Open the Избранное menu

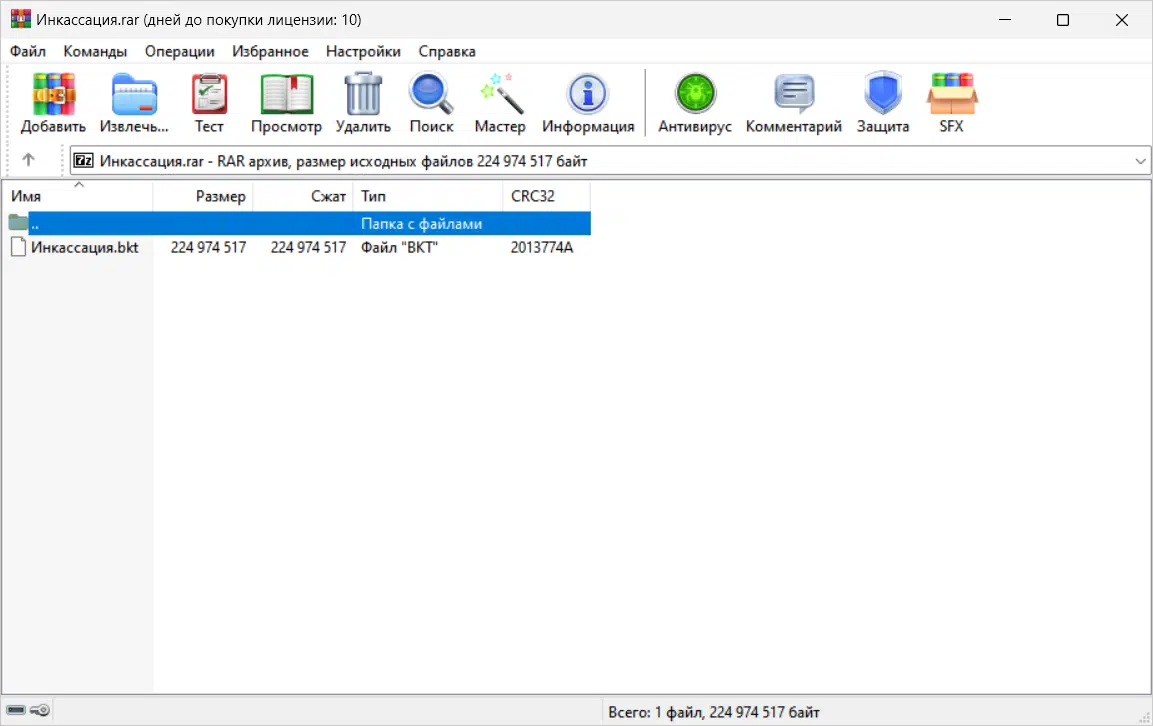point(270,52)
